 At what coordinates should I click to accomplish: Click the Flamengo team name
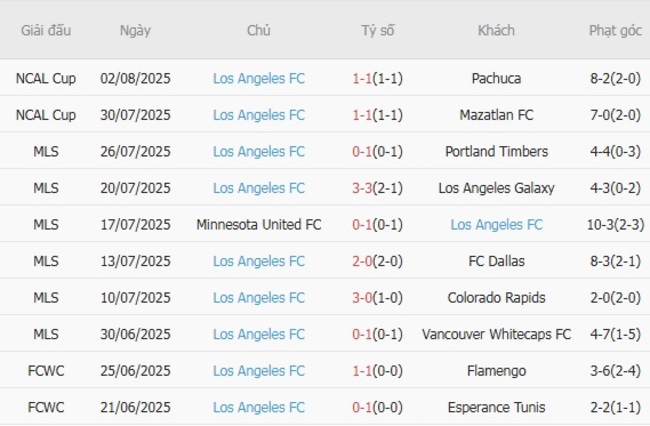click(x=496, y=371)
